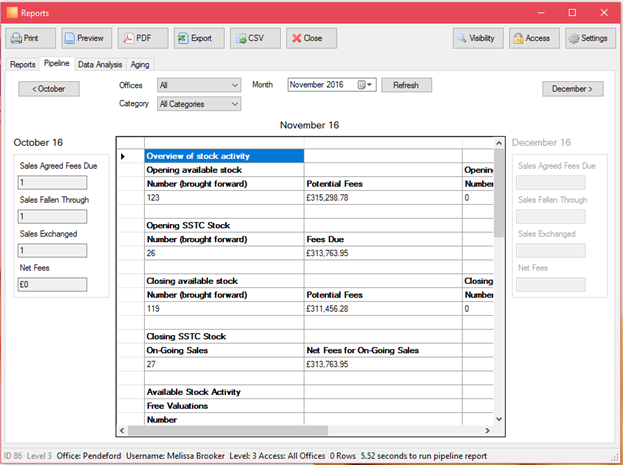
Task: Open the Preview report button
Action: tap(87, 38)
